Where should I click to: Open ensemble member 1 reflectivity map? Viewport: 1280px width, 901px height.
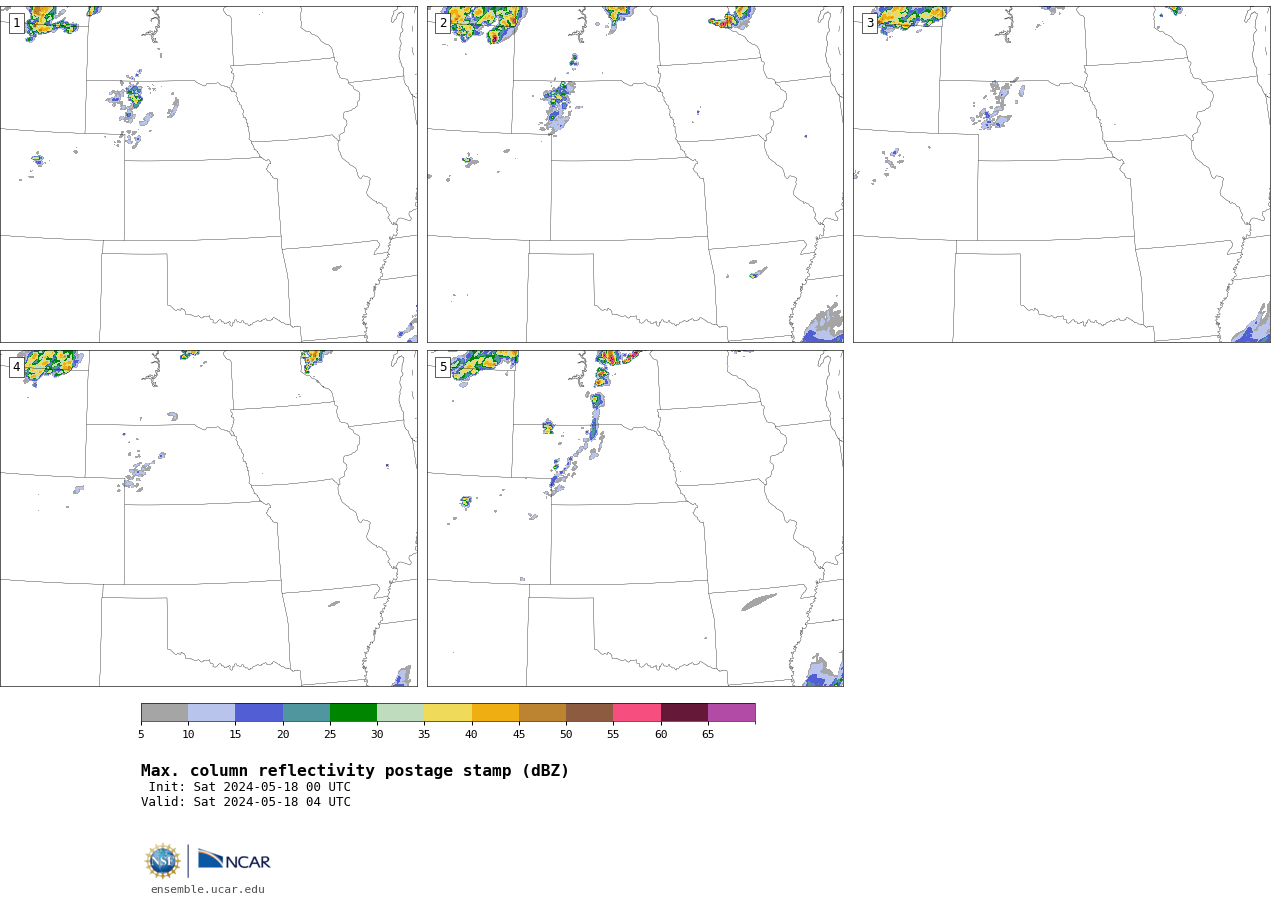(208, 175)
